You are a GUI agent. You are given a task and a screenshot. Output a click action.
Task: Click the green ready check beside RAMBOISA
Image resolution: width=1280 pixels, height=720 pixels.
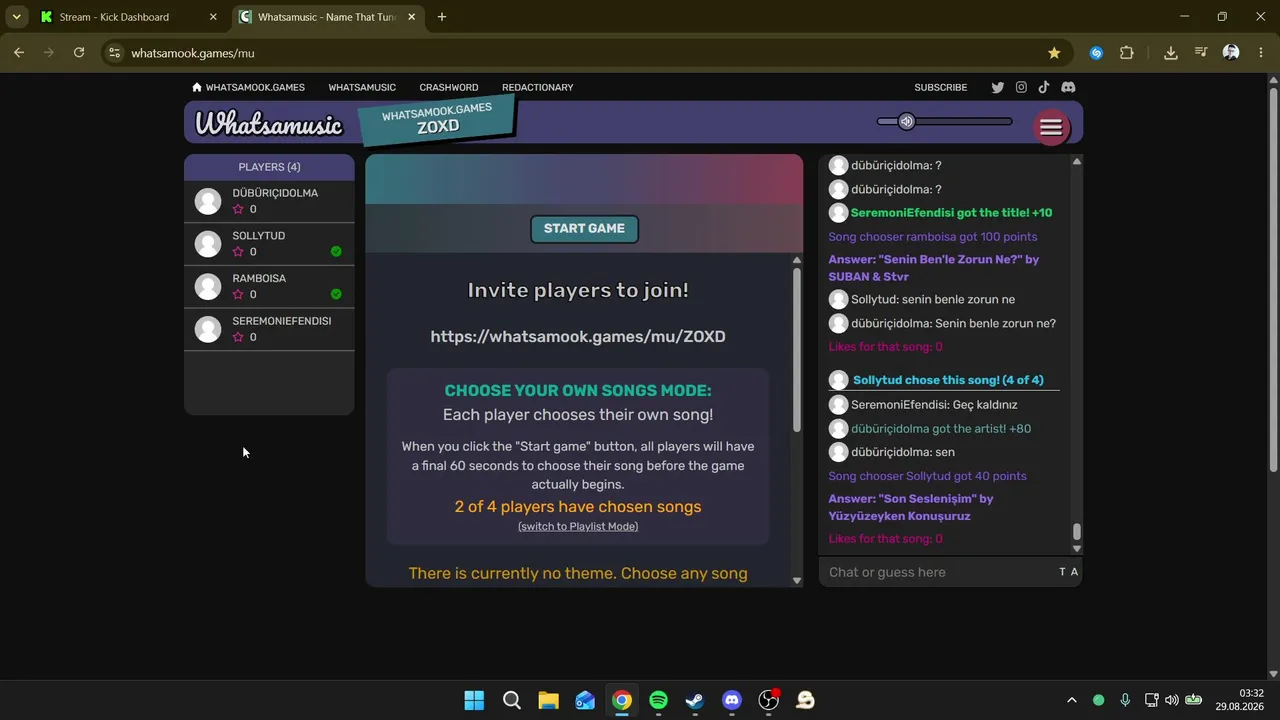point(336,294)
